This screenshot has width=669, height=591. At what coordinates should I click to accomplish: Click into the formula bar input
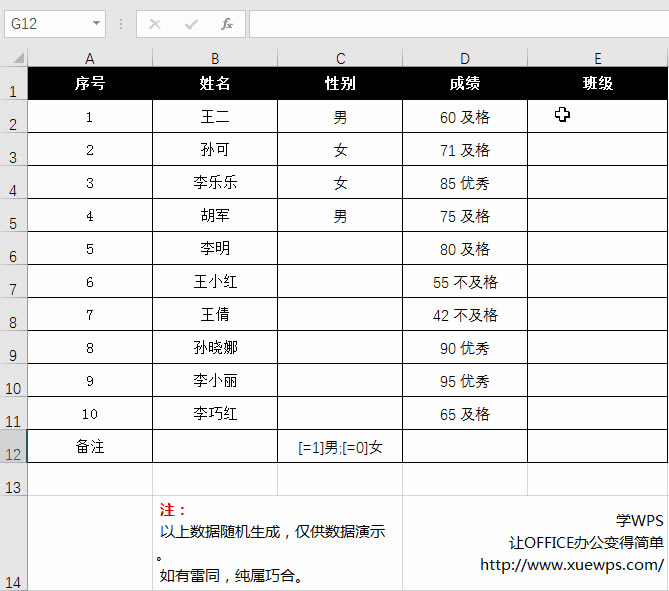459,24
